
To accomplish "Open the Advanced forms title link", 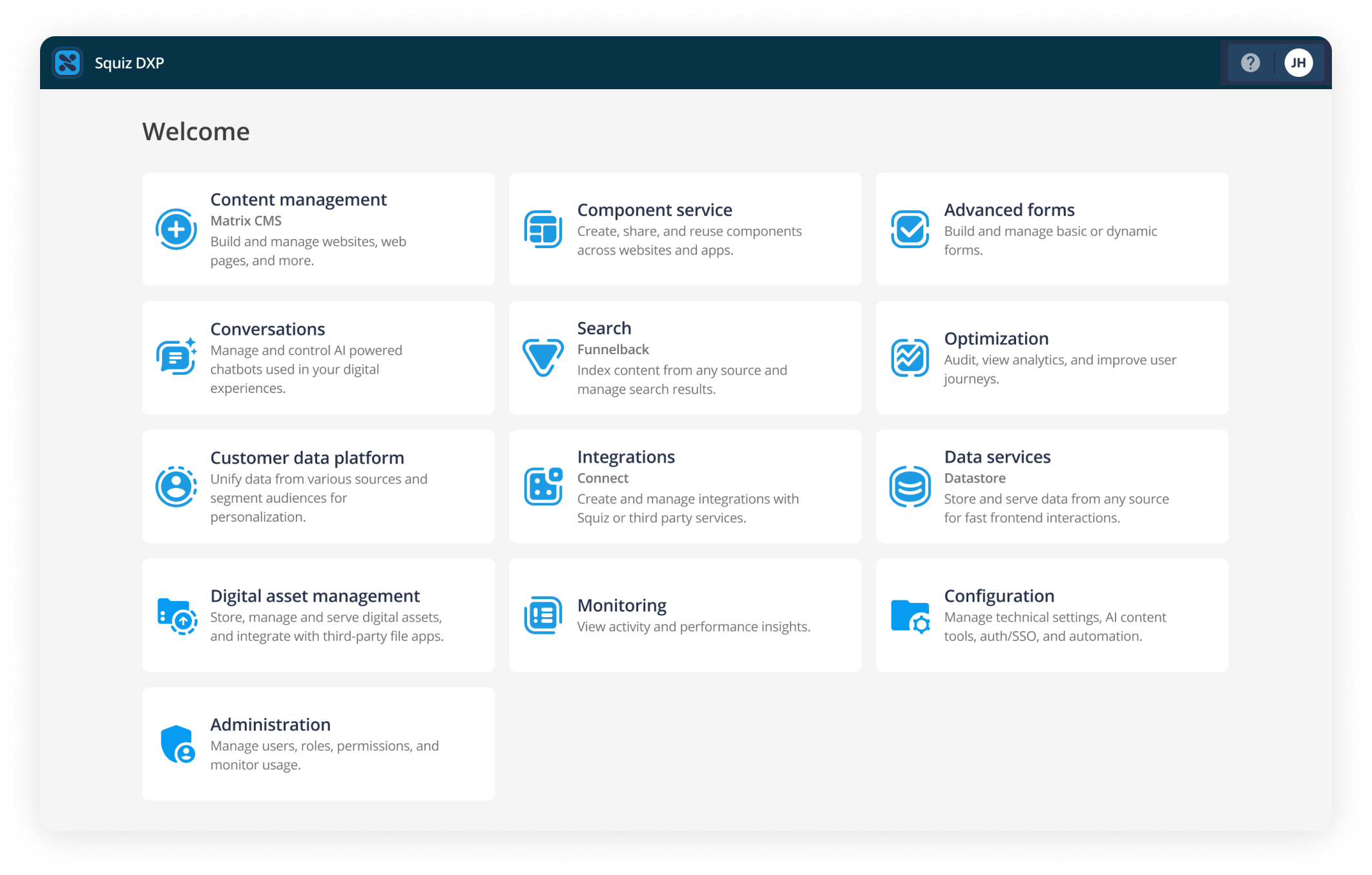I will [1009, 210].
